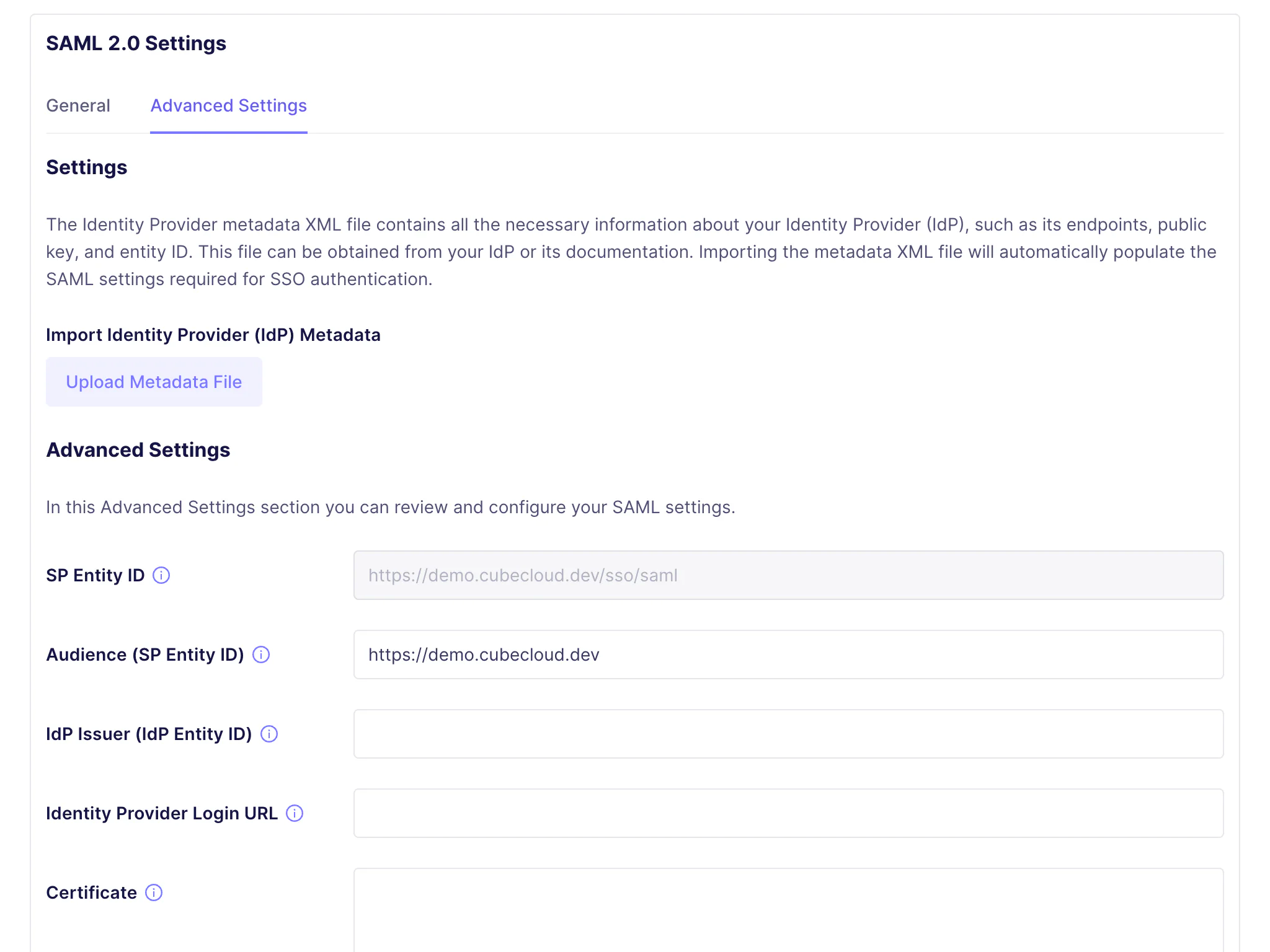Click inside the Certificate text area

click(788, 911)
